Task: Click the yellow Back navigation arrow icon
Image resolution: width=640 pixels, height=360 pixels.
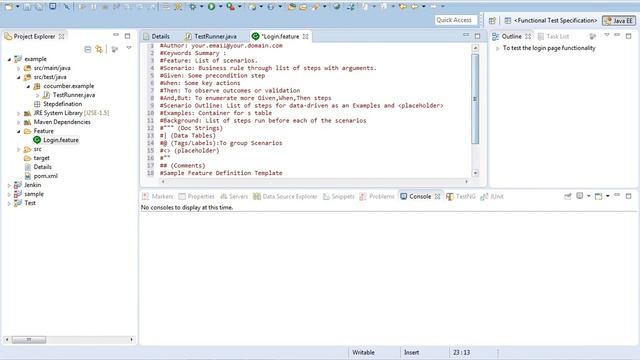Action: [414, 7]
